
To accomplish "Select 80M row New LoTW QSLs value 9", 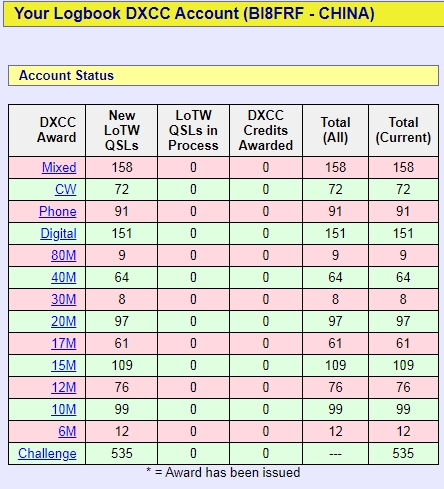I will pos(122,255).
